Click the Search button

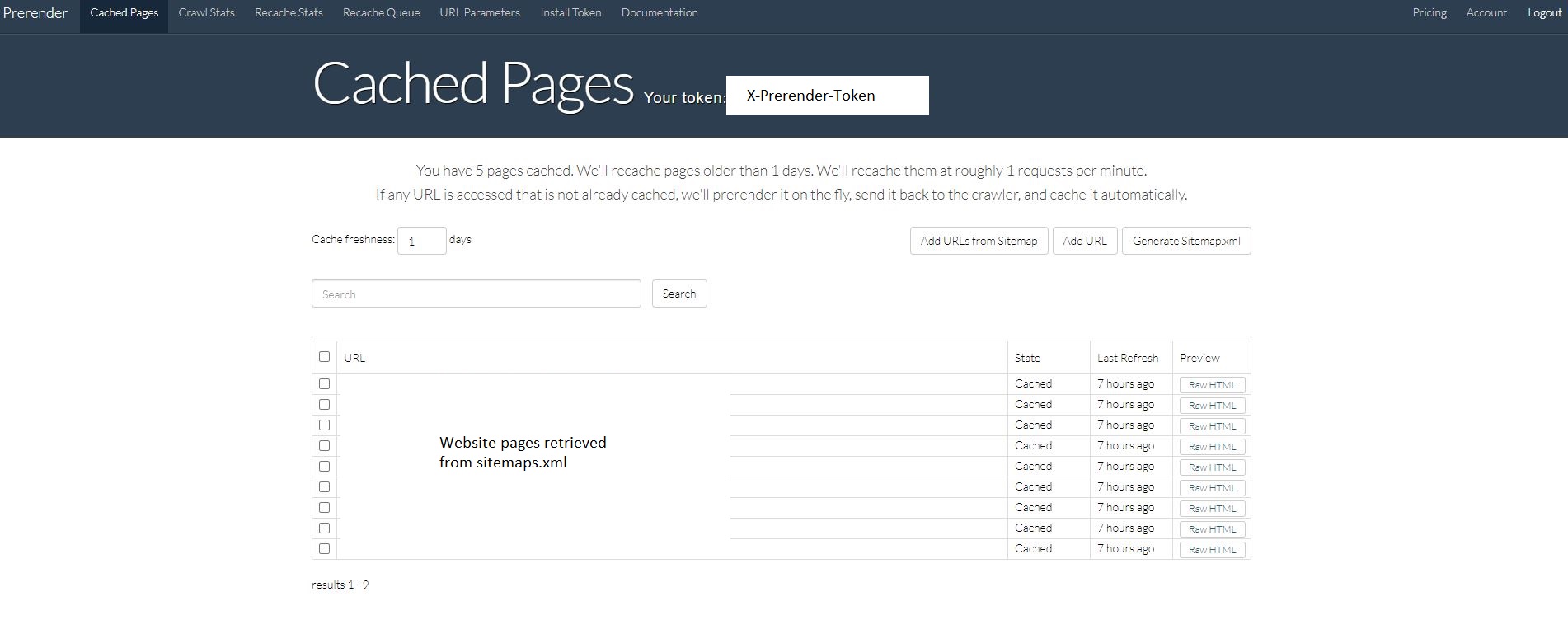tap(679, 294)
